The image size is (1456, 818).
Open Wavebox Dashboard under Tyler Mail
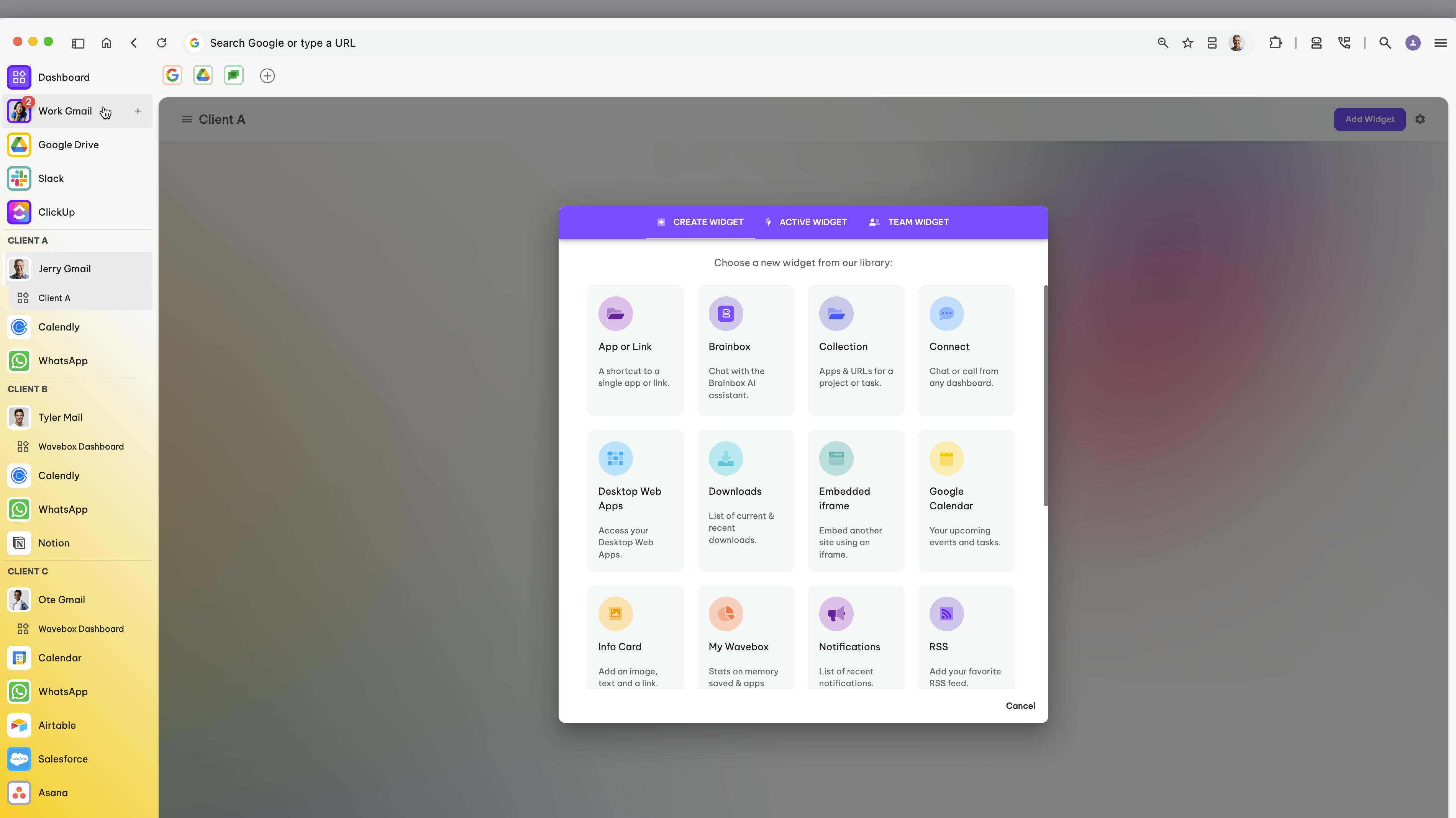[80, 446]
